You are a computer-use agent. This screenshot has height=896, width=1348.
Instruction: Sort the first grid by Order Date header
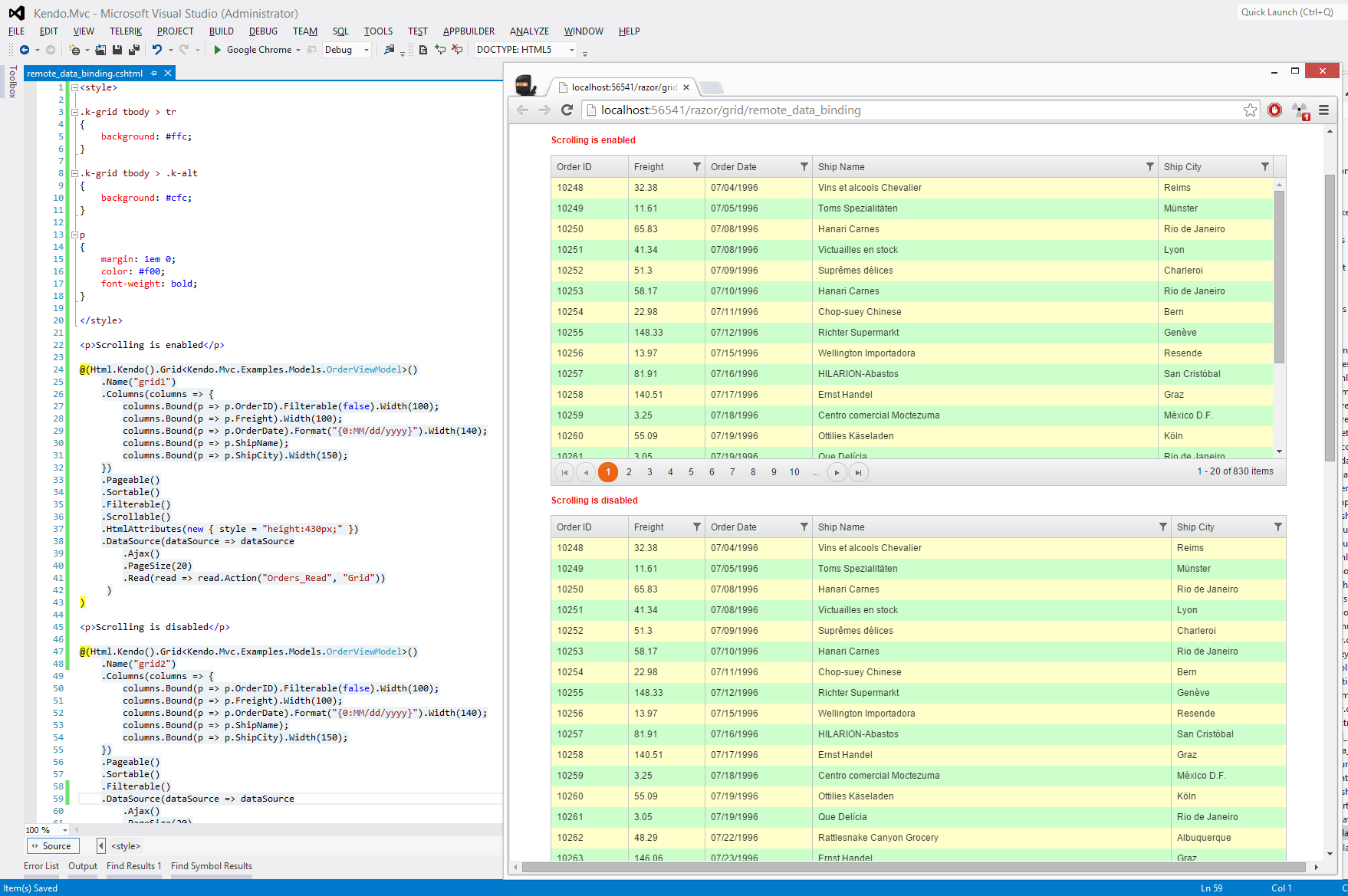734,166
